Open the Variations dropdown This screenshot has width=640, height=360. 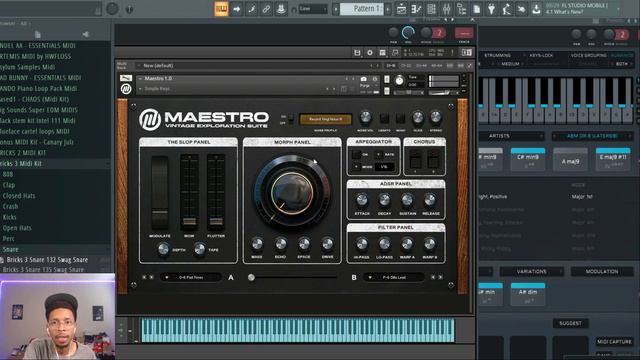tap(532, 271)
